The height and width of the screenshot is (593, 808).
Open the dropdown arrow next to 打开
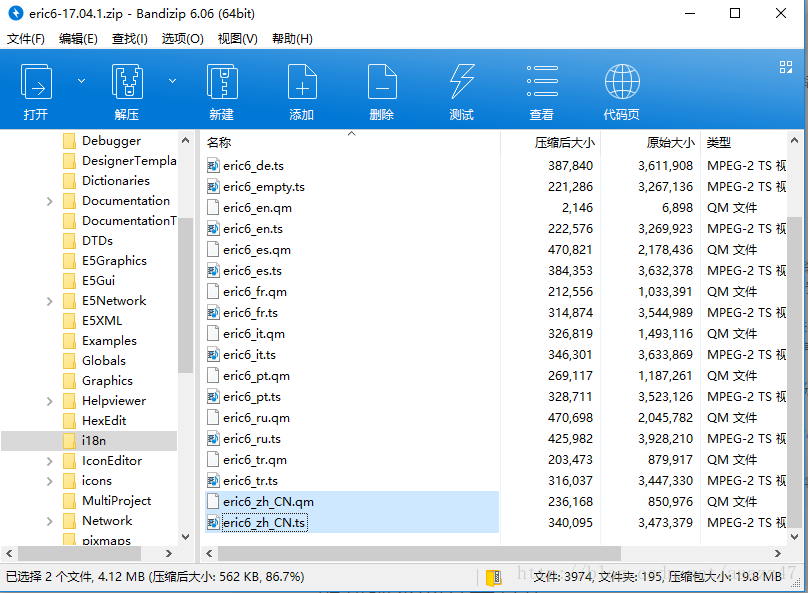coord(81,80)
